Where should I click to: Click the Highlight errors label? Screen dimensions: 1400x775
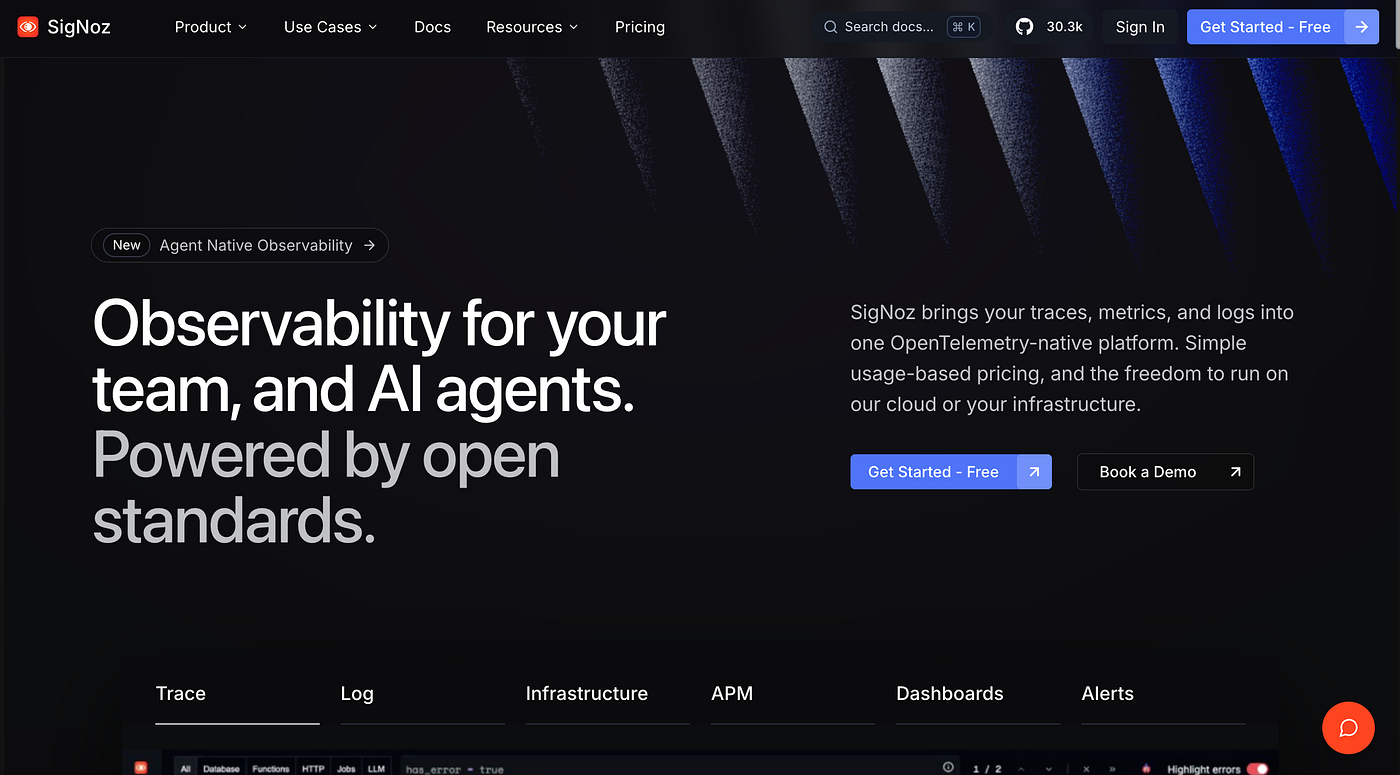pos(1204,769)
